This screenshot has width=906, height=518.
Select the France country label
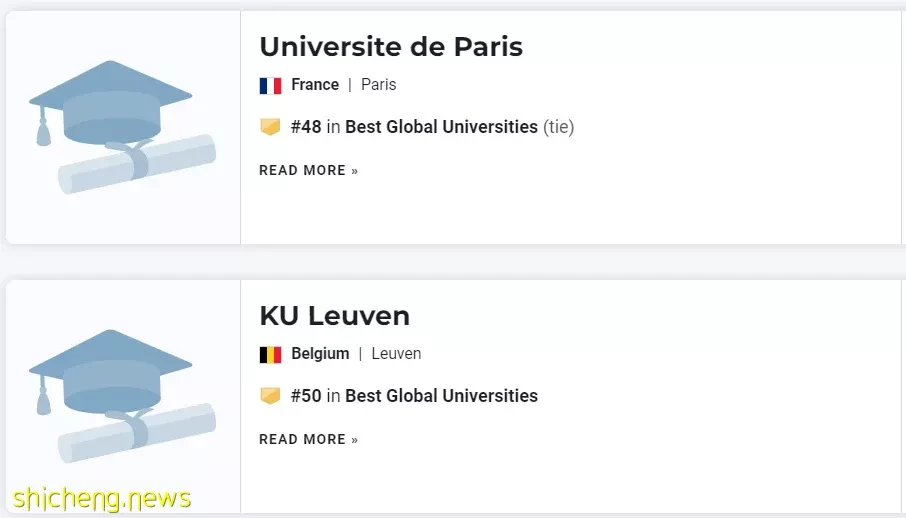[315, 84]
